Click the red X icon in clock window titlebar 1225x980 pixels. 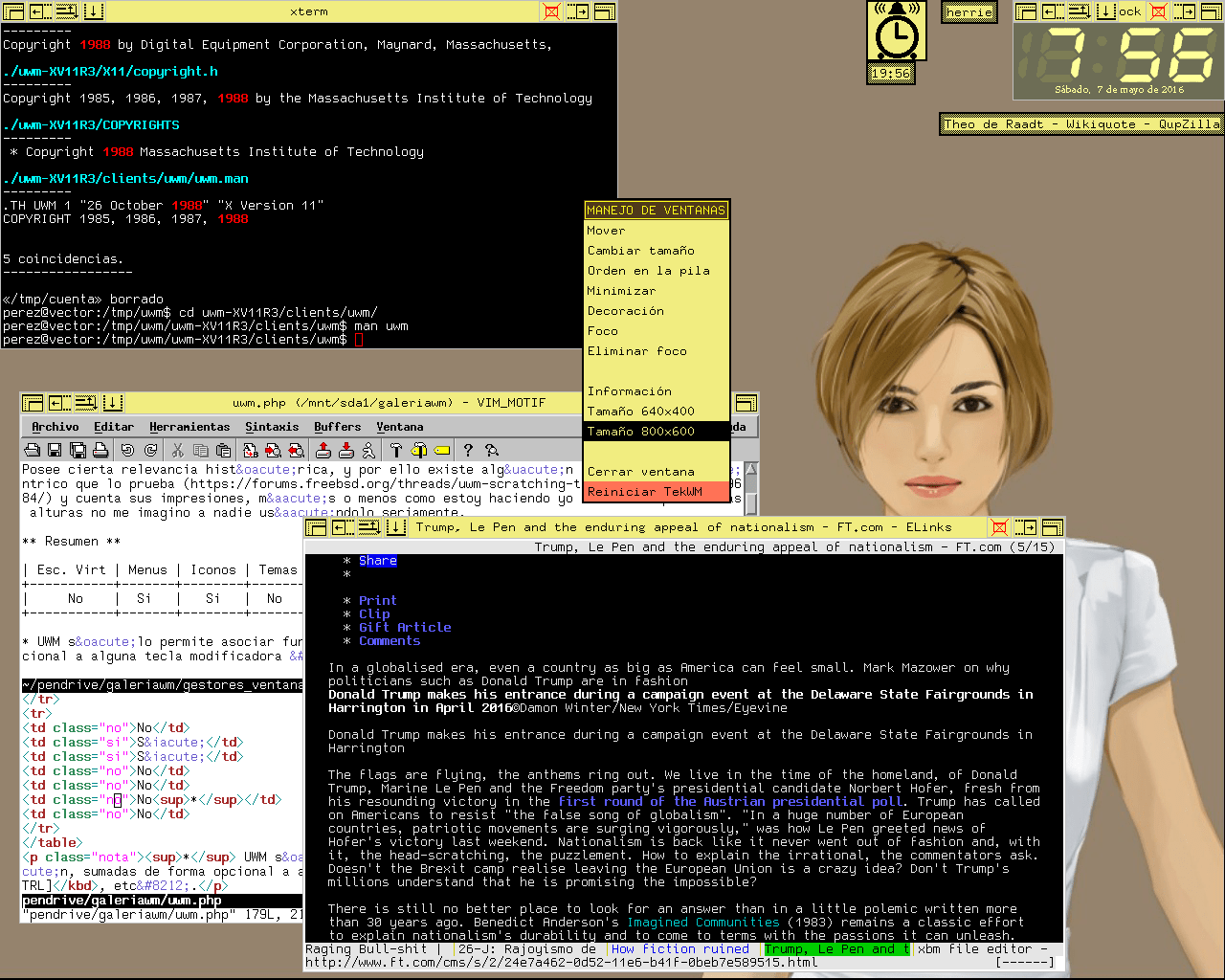1158,11
